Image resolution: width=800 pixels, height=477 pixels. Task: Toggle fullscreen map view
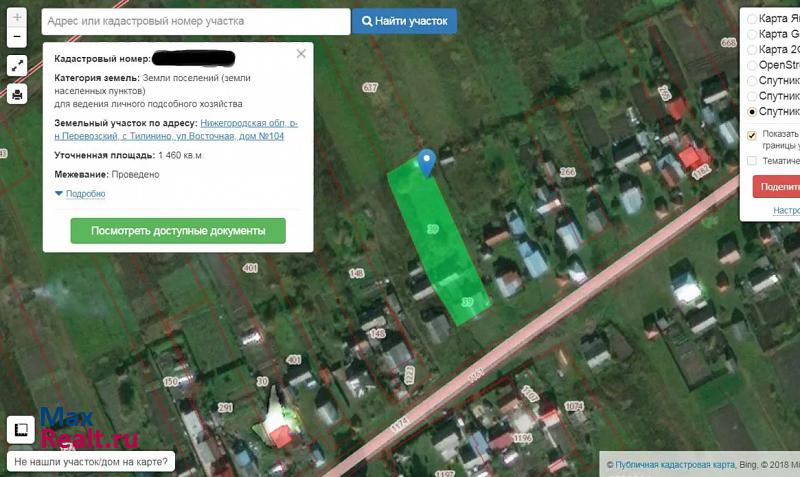pyautogui.click(x=17, y=66)
